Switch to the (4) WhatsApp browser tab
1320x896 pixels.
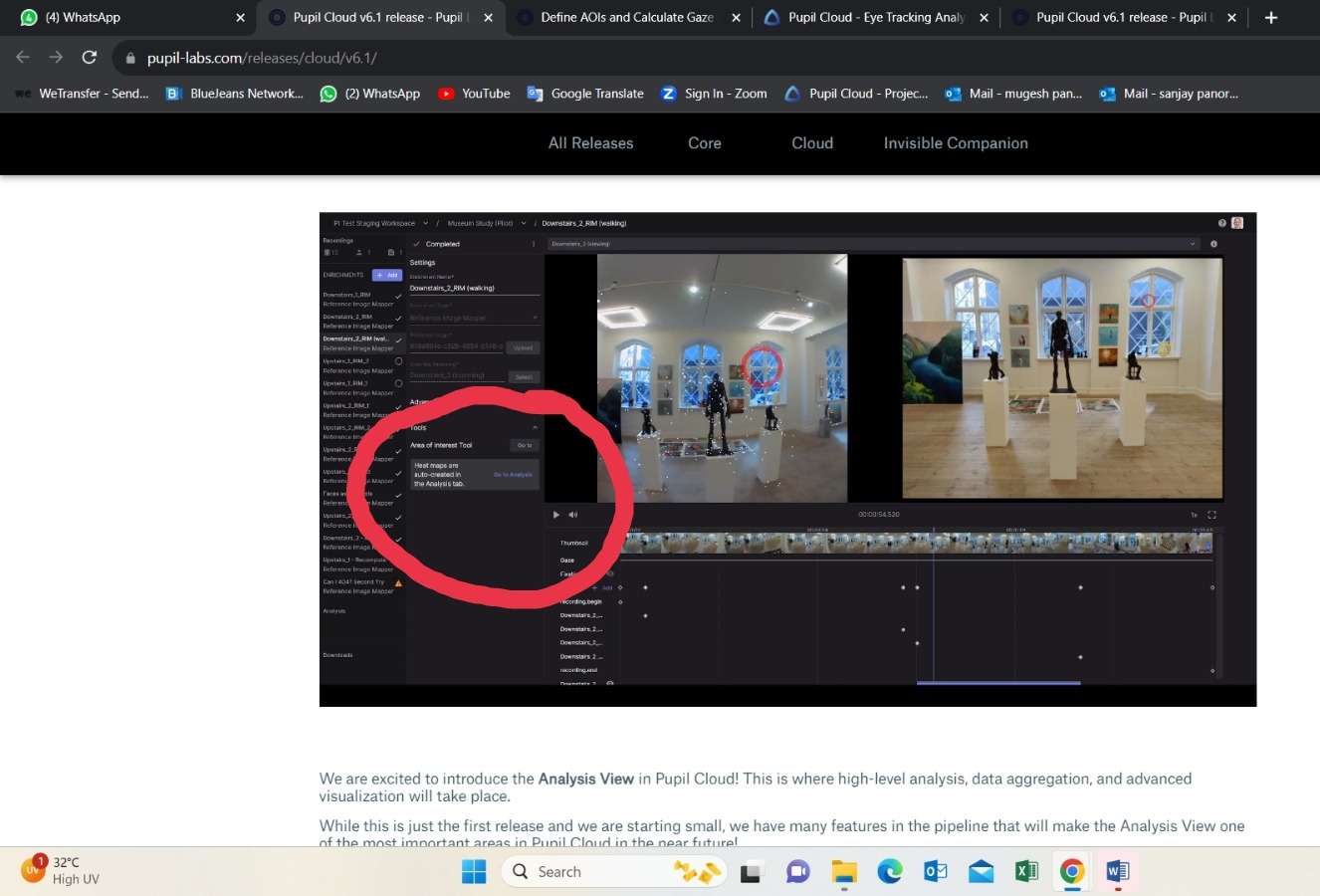[129, 17]
